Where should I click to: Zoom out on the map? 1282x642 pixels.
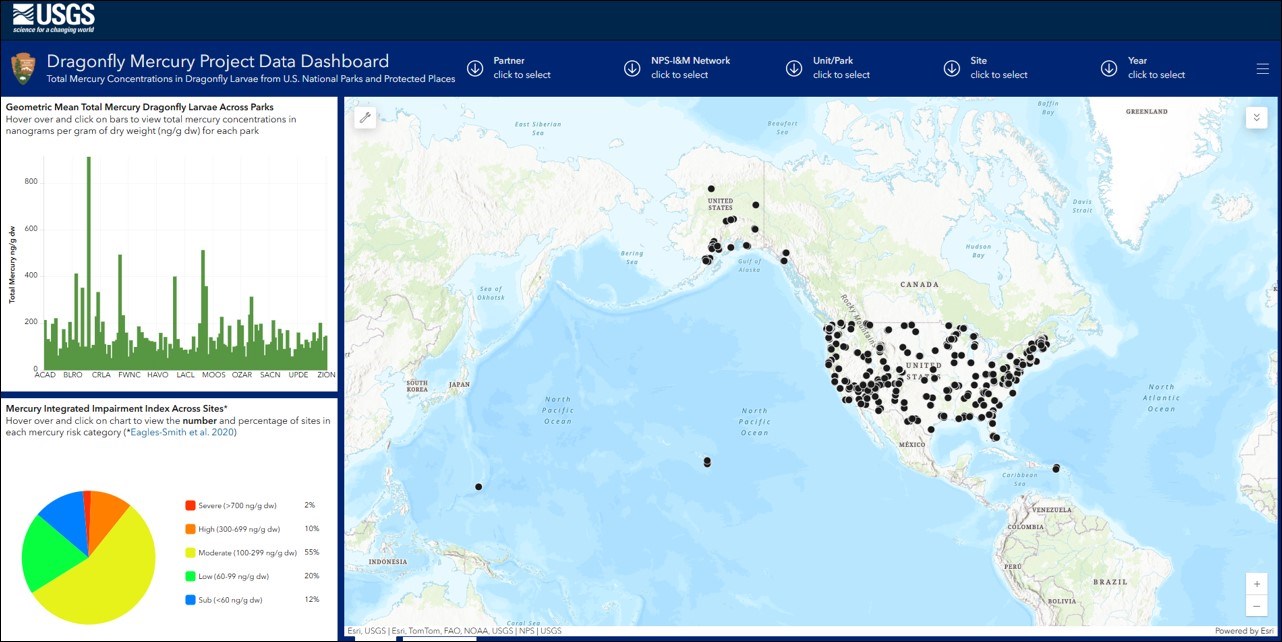click(1256, 606)
